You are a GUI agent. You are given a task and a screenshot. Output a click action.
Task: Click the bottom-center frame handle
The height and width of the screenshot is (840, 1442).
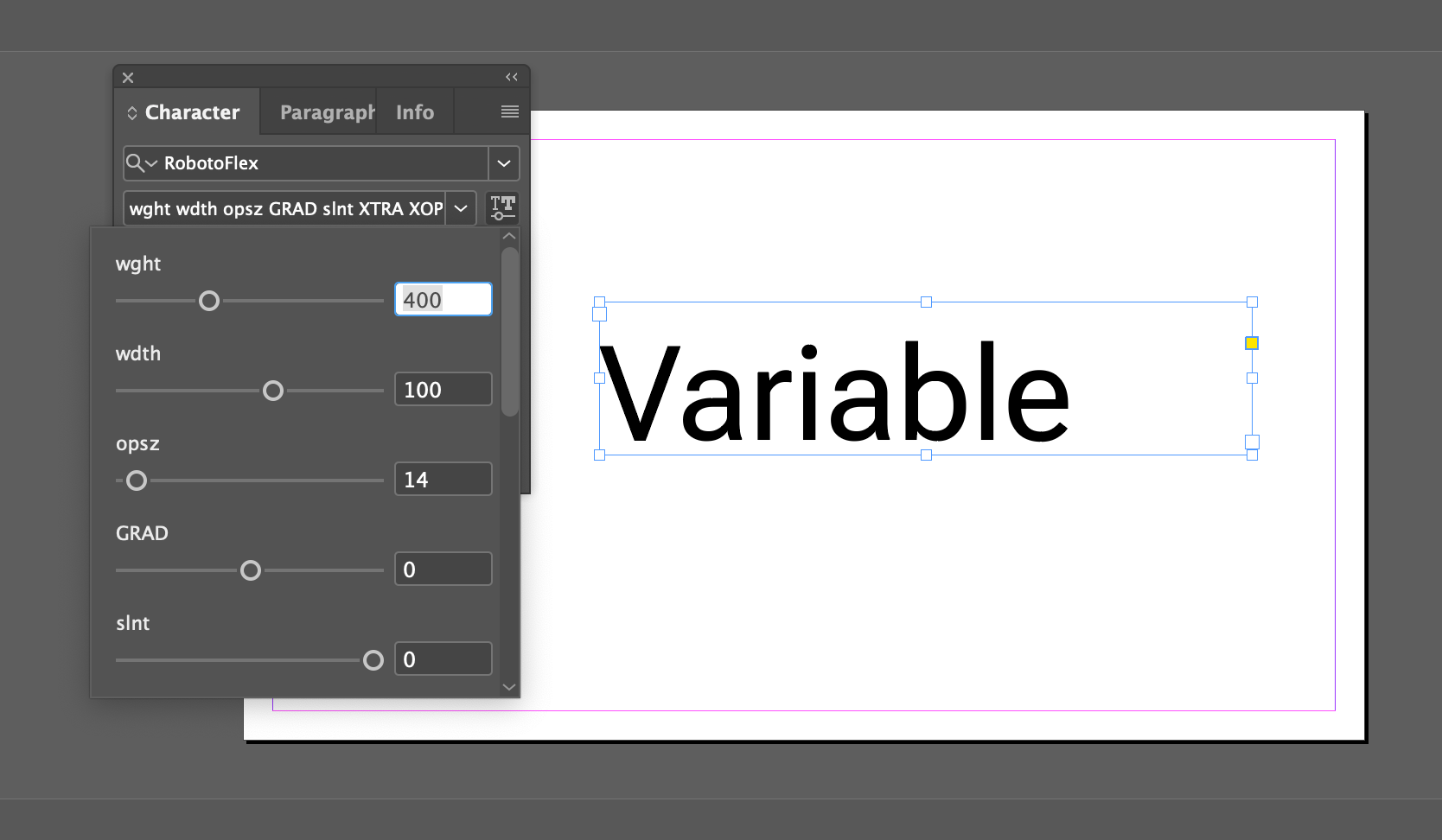point(926,455)
